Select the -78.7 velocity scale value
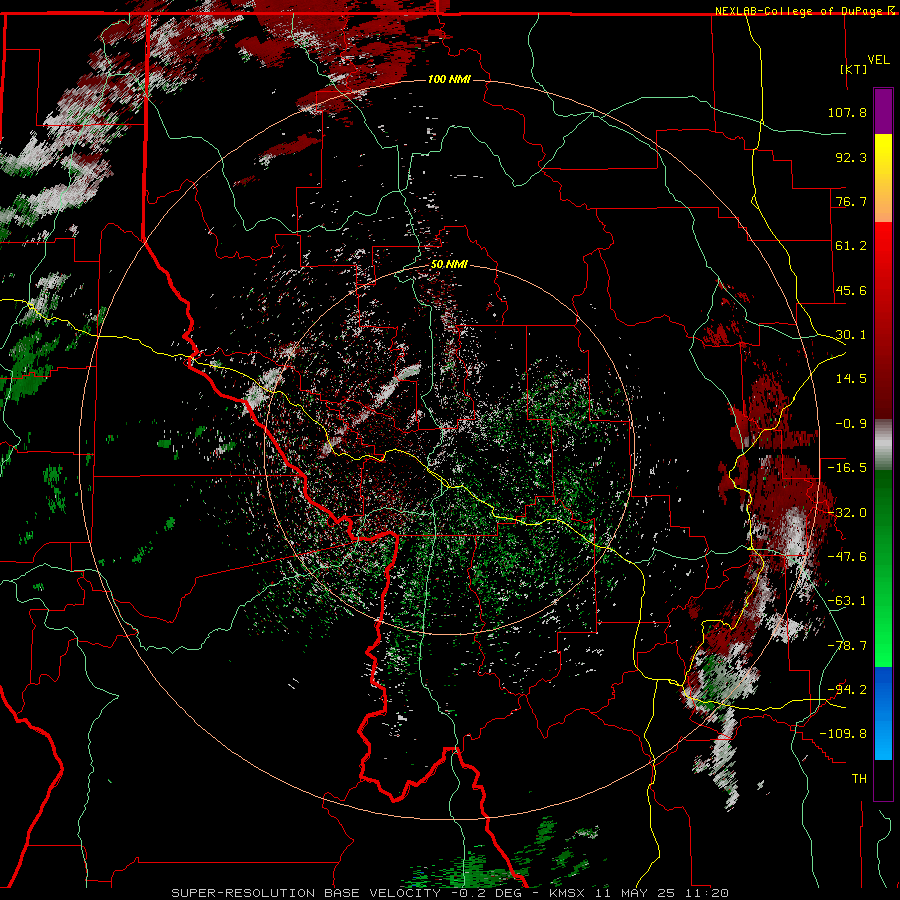This screenshot has width=900, height=900. (847, 646)
